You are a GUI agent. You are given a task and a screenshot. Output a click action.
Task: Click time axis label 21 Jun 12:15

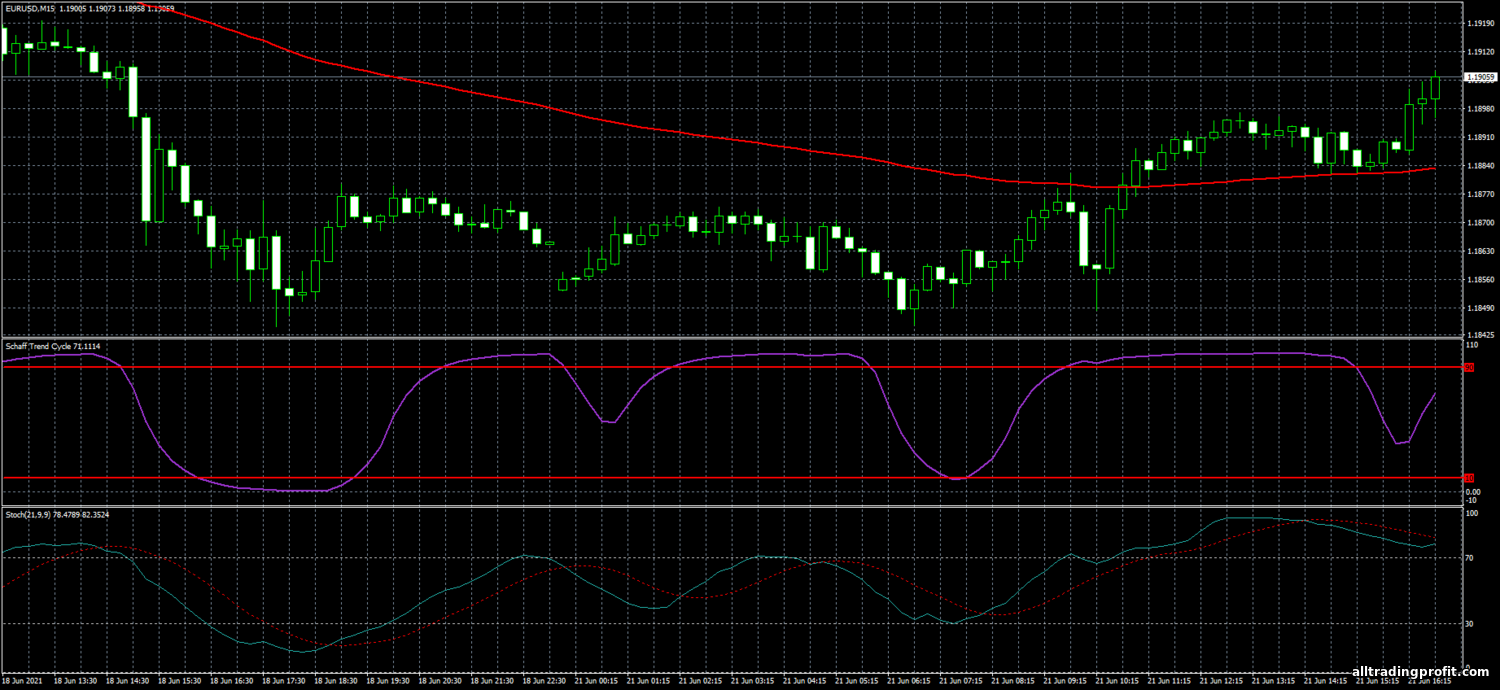(x=1221, y=680)
